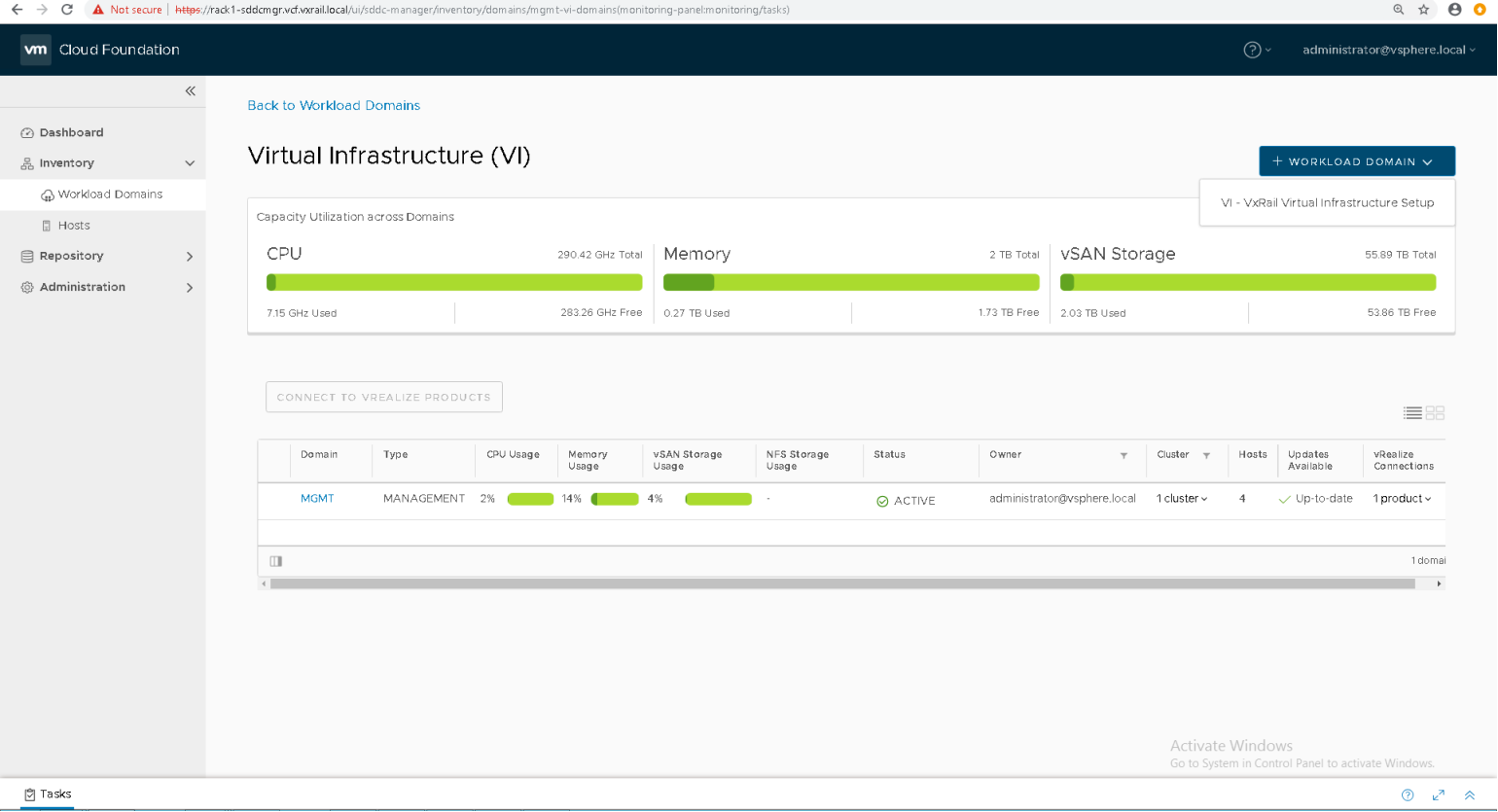The height and width of the screenshot is (812, 1498).
Task: Click the Memory capacity utilization bar
Action: point(851,283)
